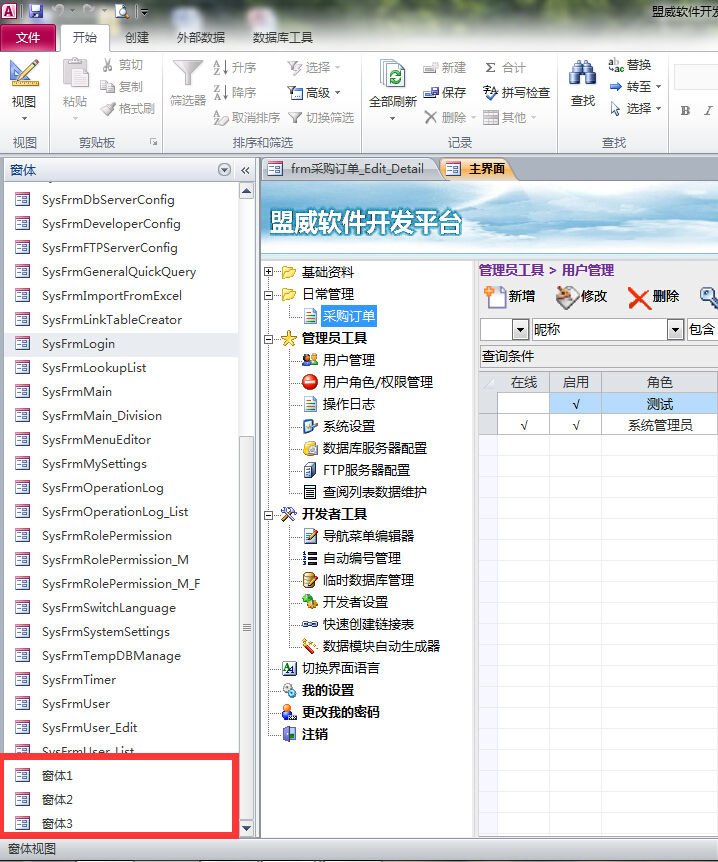Click the Save icon in quick access toolbar
The image size is (718, 862).
[x=36, y=10]
